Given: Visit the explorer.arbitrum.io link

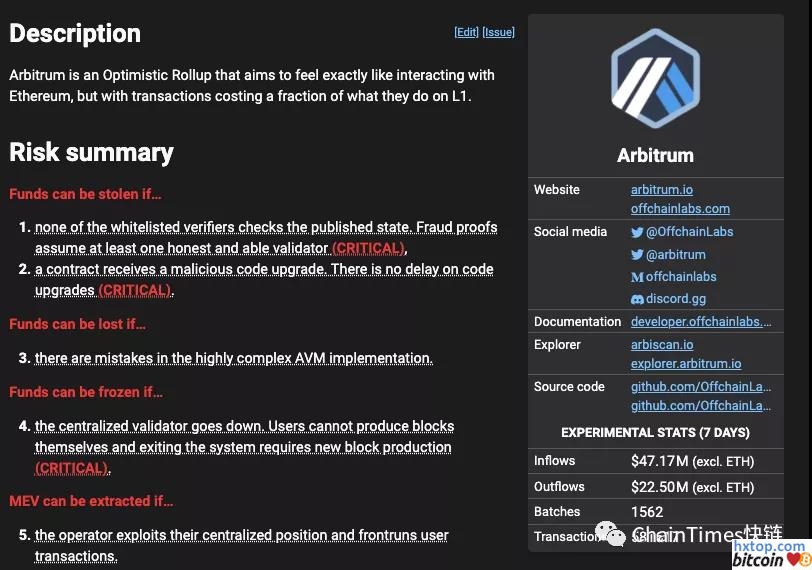Looking at the screenshot, I should coord(686,364).
